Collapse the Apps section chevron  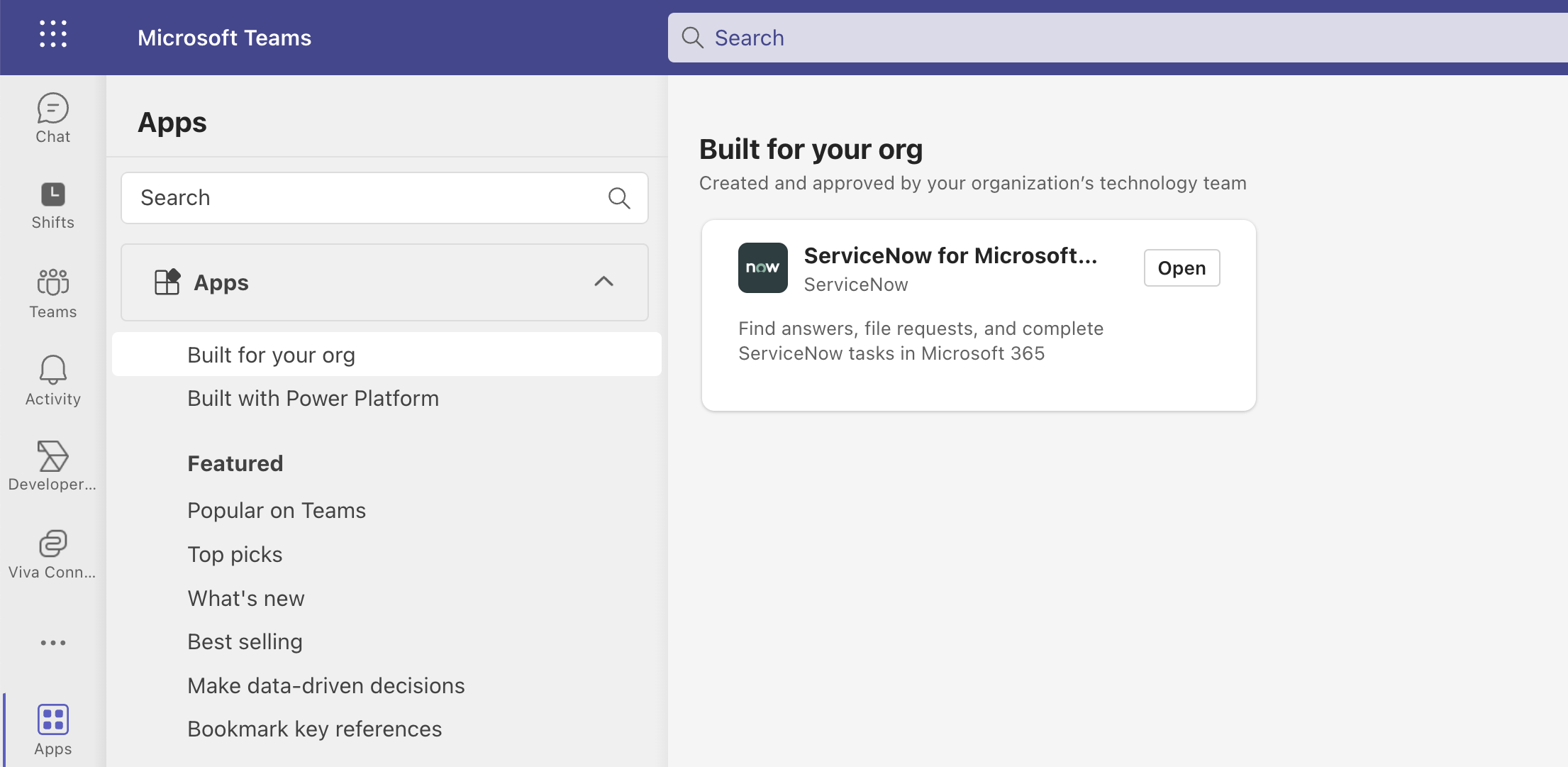click(x=604, y=282)
